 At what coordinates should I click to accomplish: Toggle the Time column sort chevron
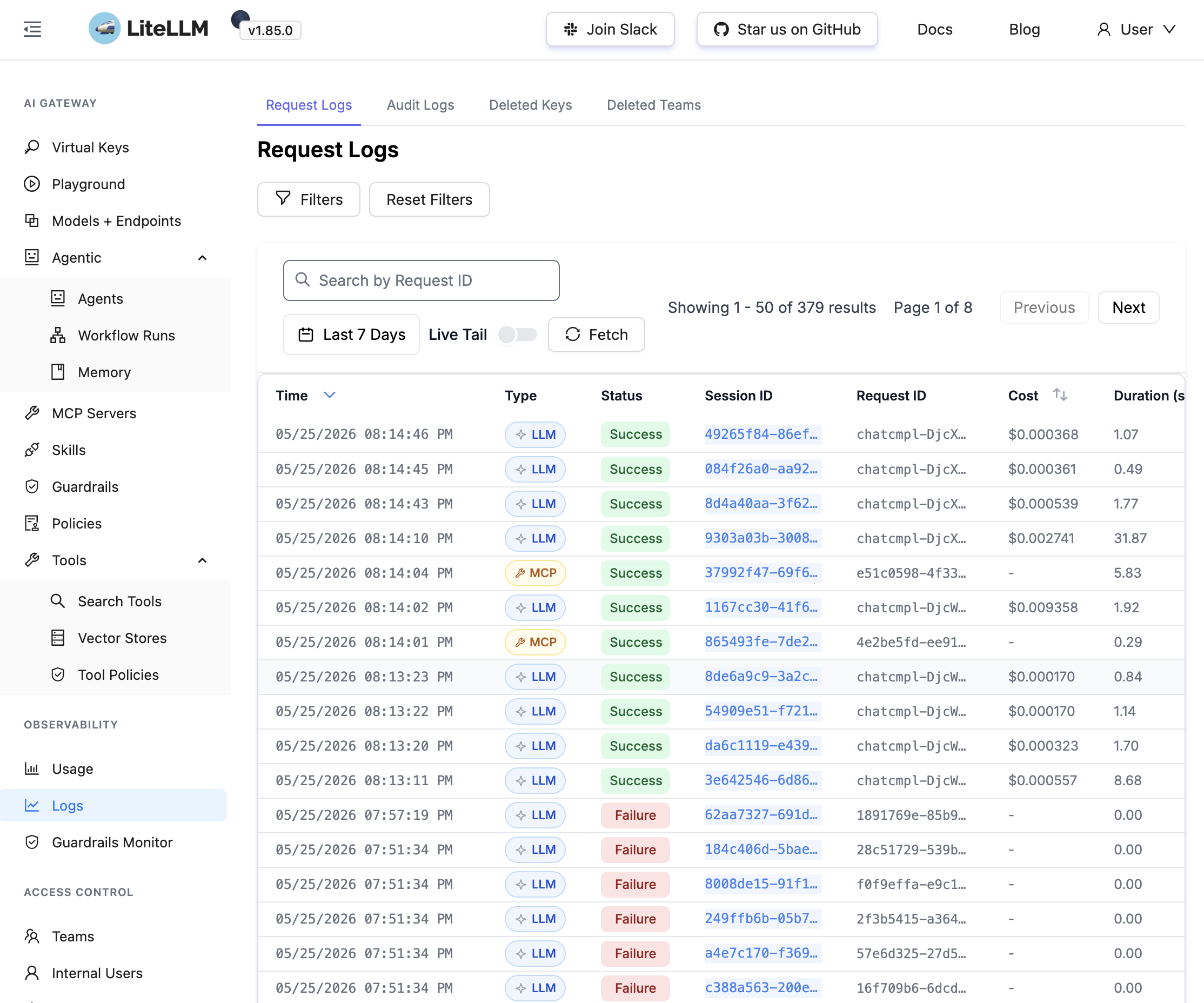coord(329,395)
